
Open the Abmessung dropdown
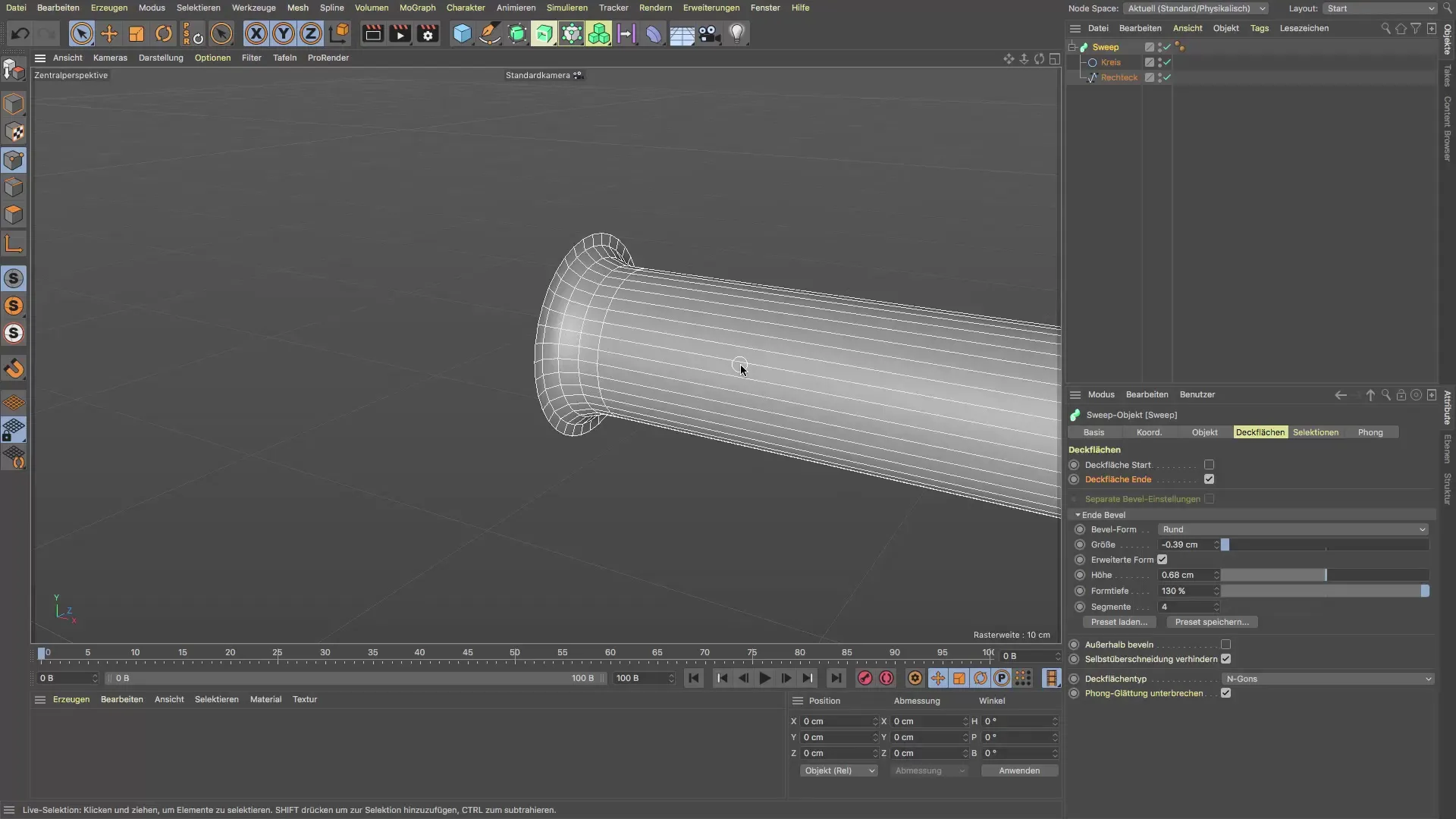click(929, 770)
